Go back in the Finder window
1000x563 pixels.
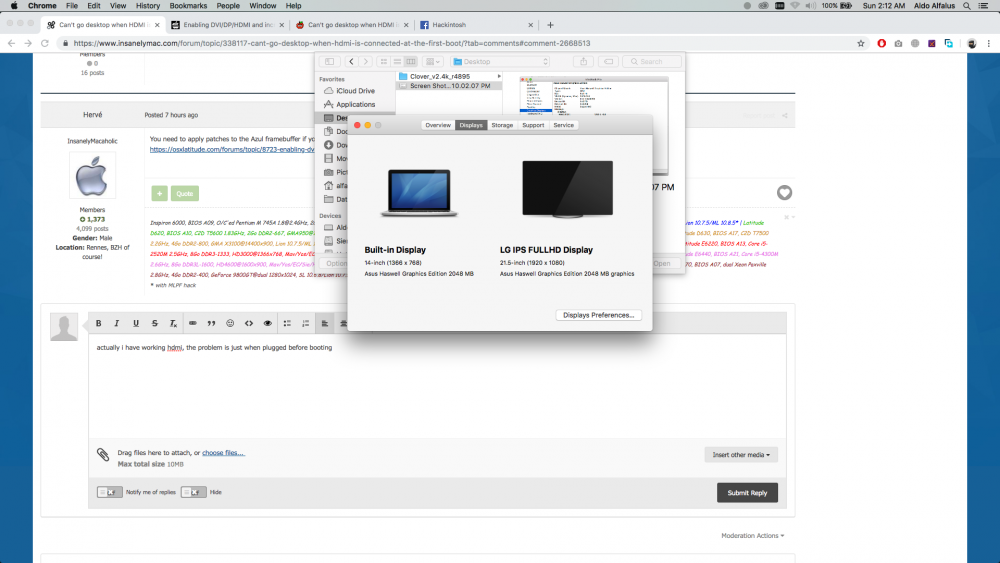point(351,62)
